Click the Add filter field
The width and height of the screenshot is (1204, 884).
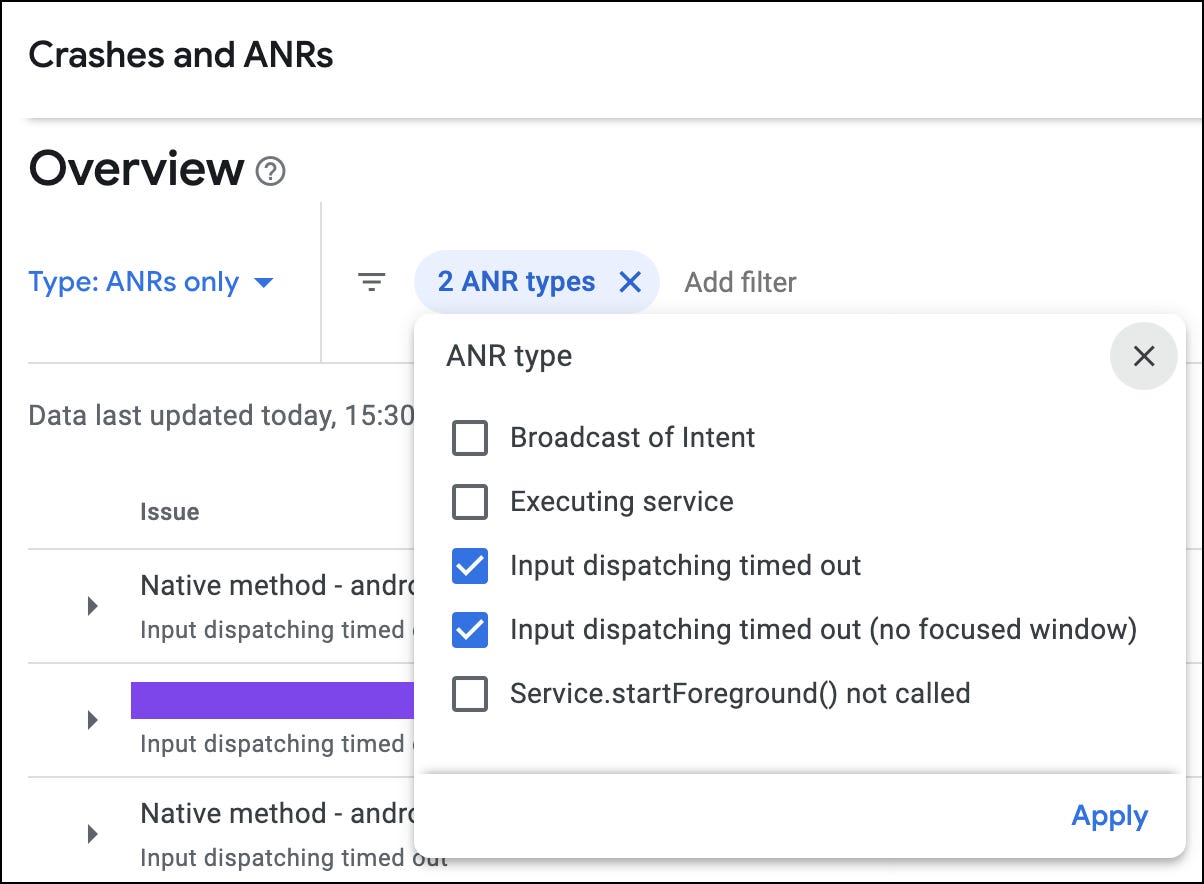pos(740,283)
